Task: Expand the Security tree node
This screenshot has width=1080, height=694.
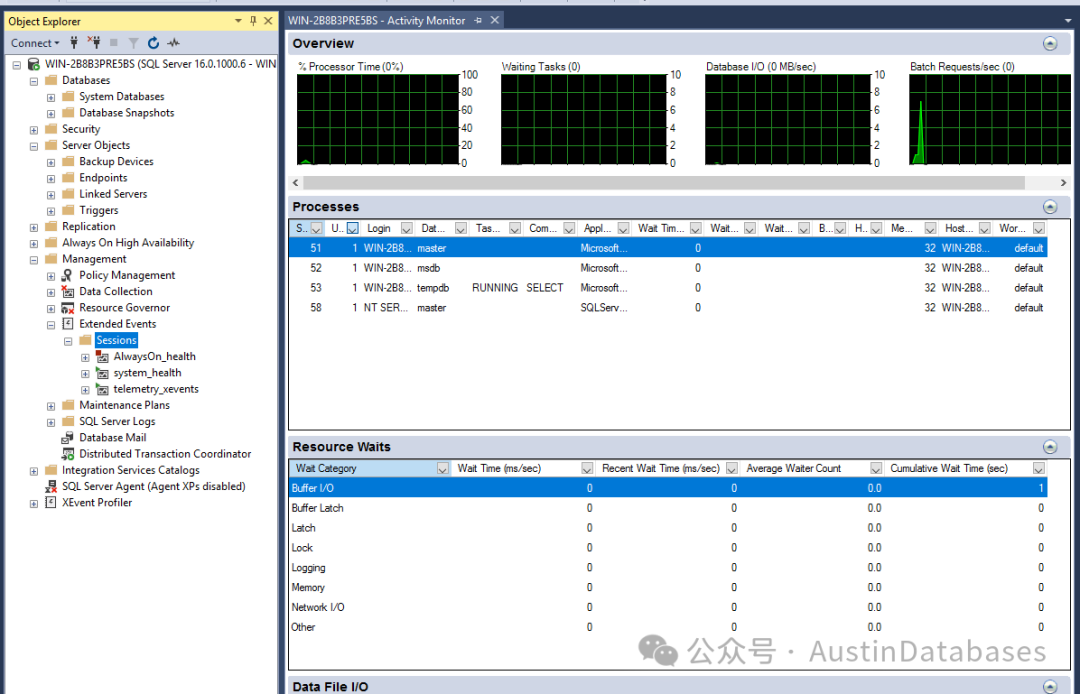Action: coord(34,130)
